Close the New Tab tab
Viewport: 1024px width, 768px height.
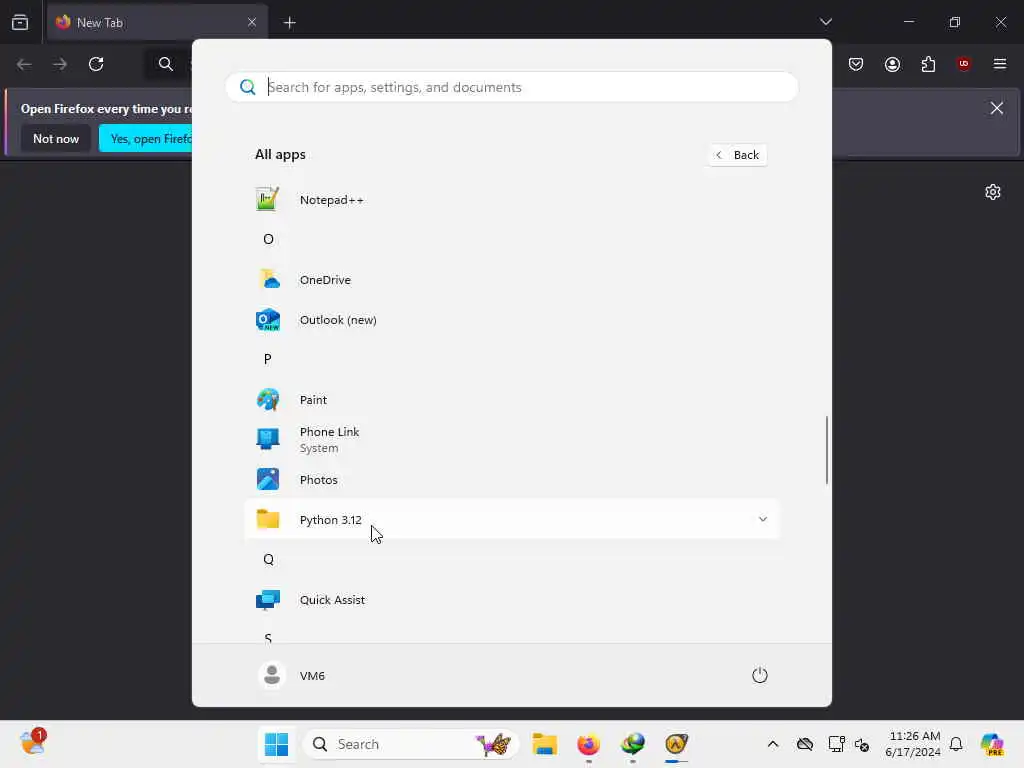[x=252, y=22]
